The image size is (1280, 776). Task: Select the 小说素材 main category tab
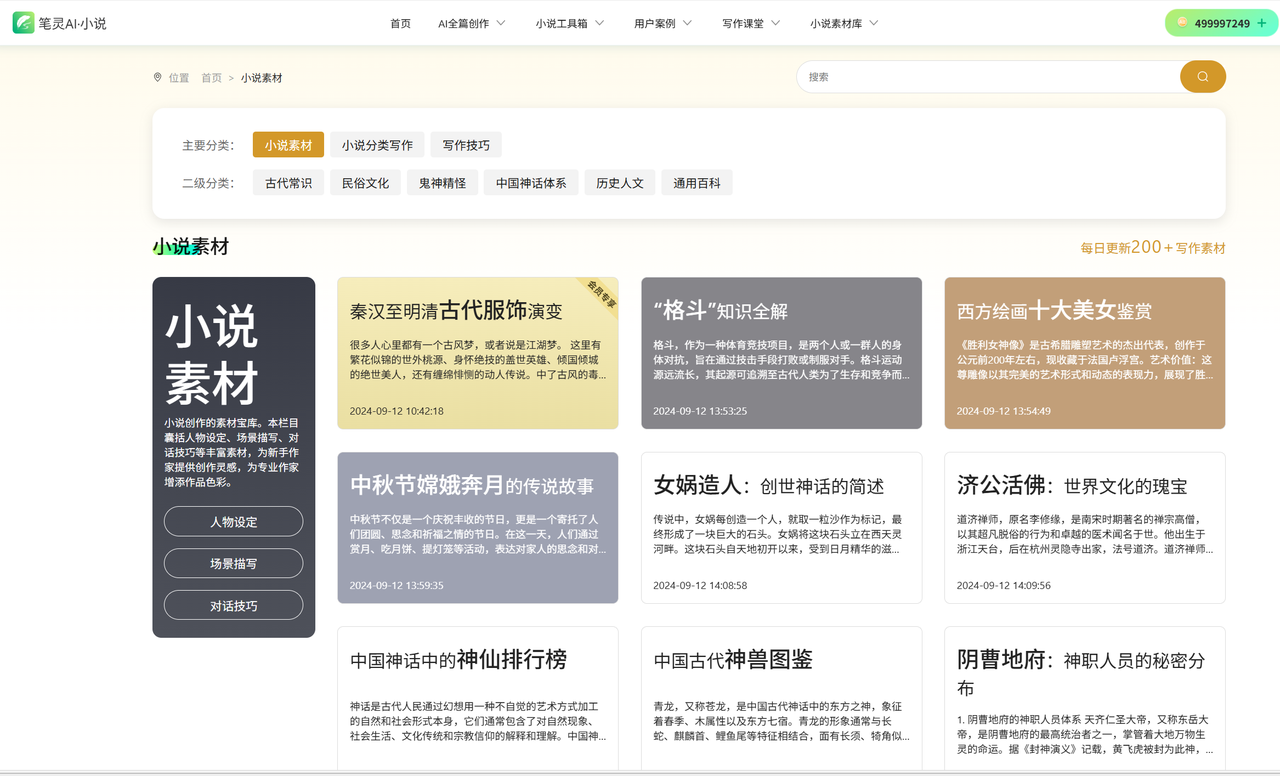pos(288,145)
